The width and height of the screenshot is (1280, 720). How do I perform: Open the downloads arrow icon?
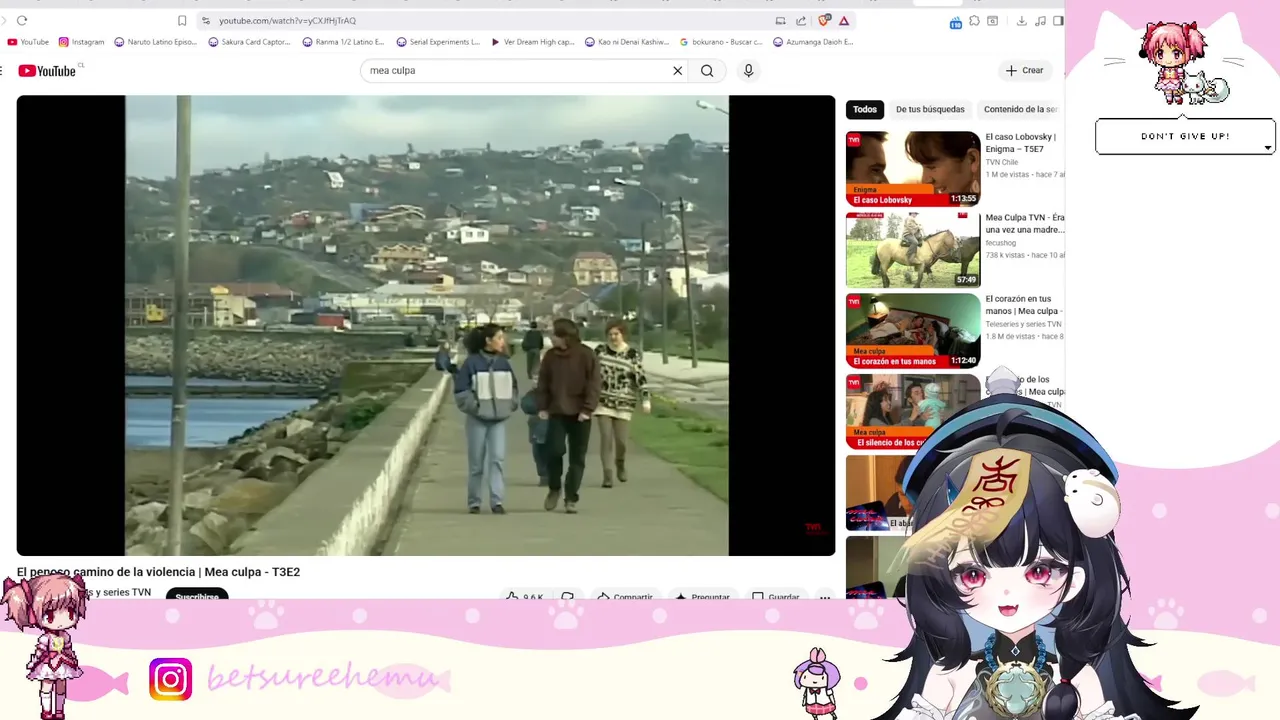pos(1021,20)
